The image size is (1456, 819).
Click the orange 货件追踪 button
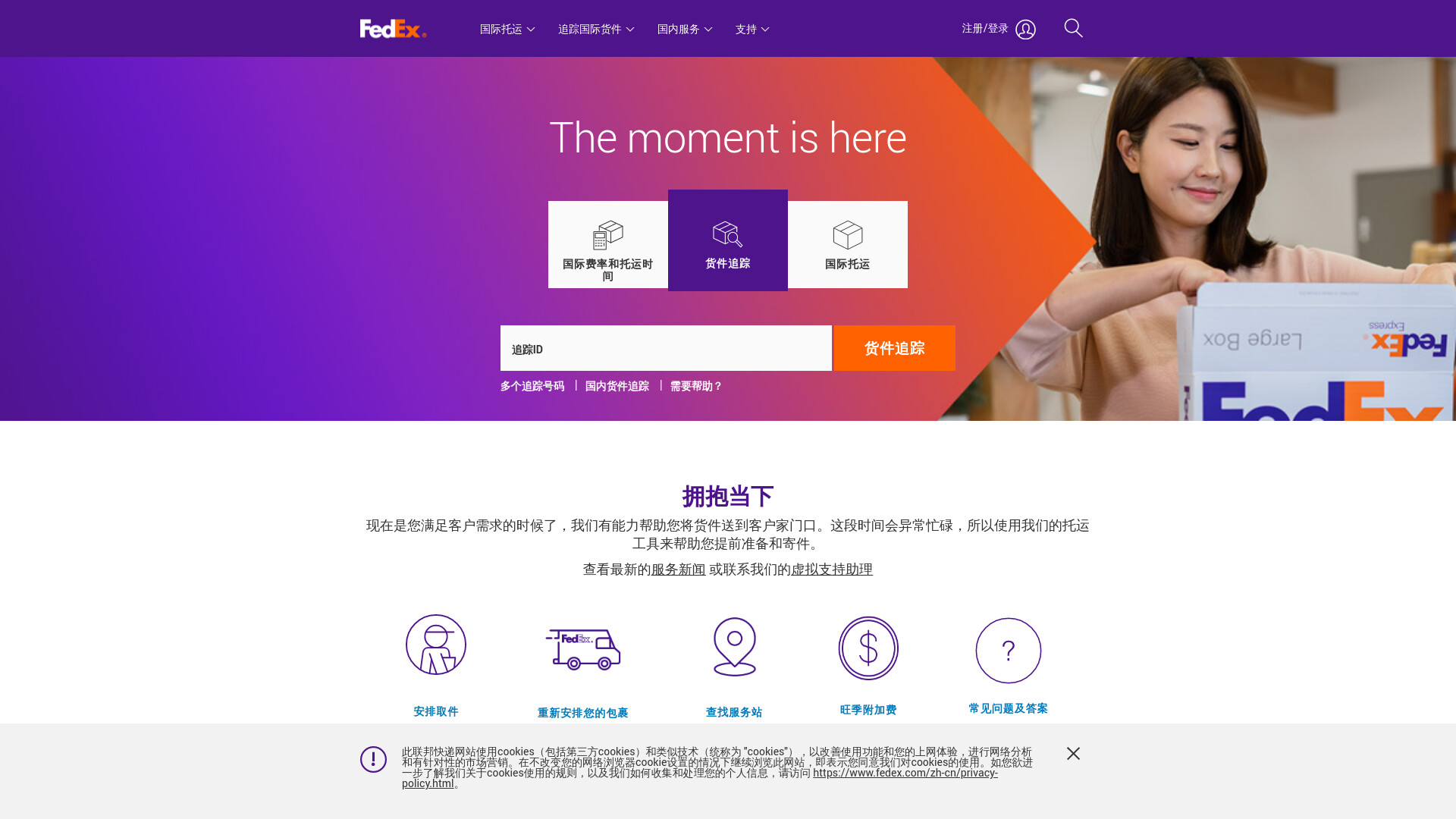pyautogui.click(x=895, y=348)
